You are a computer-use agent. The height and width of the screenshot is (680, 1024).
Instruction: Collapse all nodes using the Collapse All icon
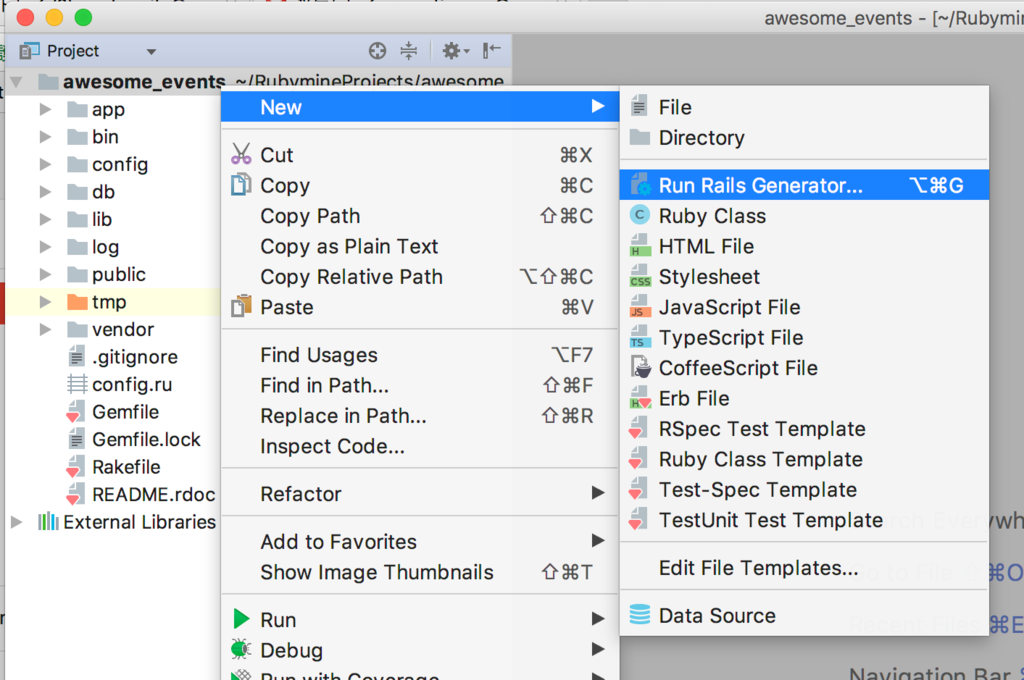coord(411,50)
